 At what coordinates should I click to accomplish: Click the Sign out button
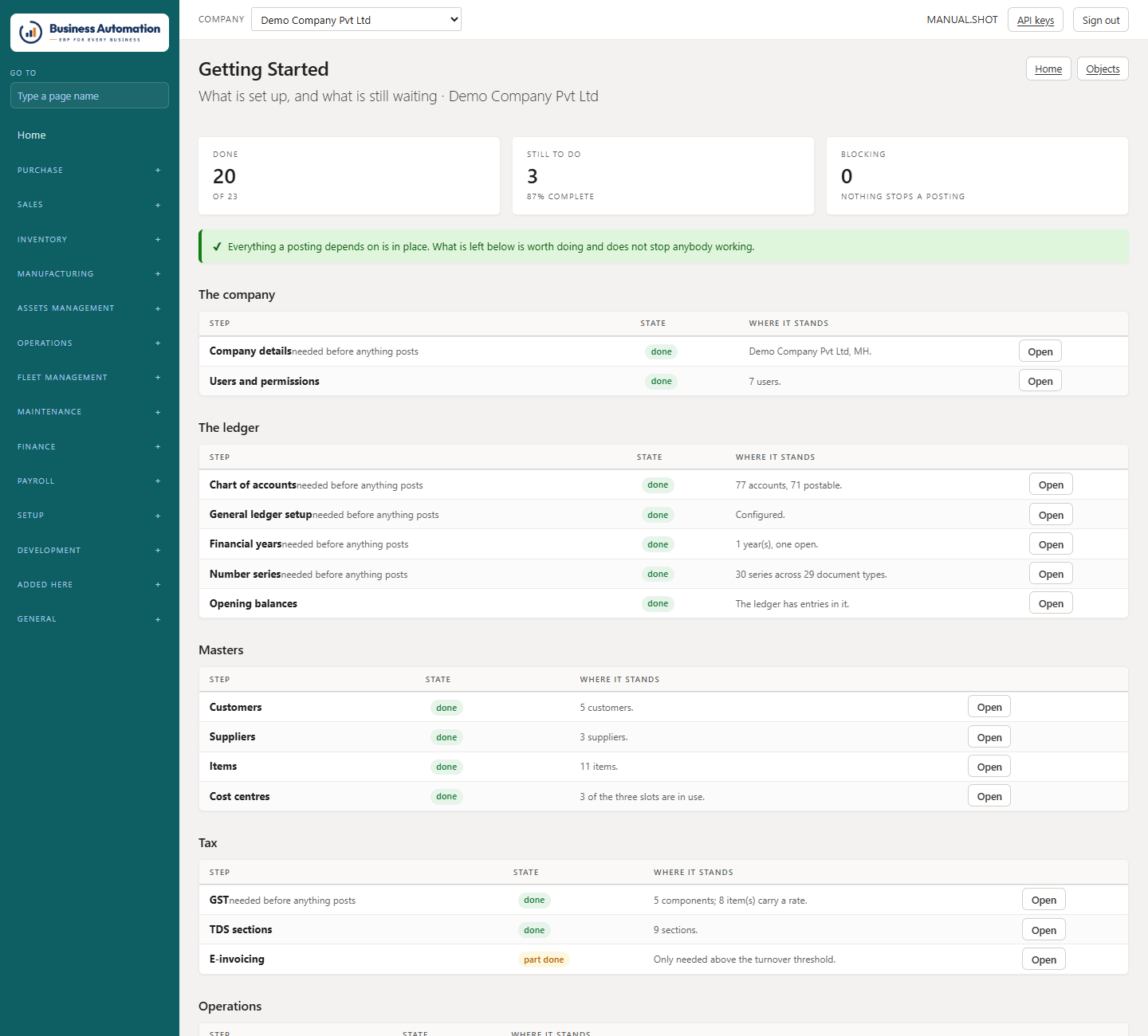(x=1101, y=20)
